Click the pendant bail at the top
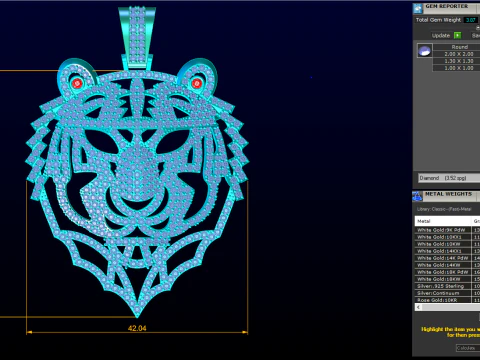 click(137, 37)
